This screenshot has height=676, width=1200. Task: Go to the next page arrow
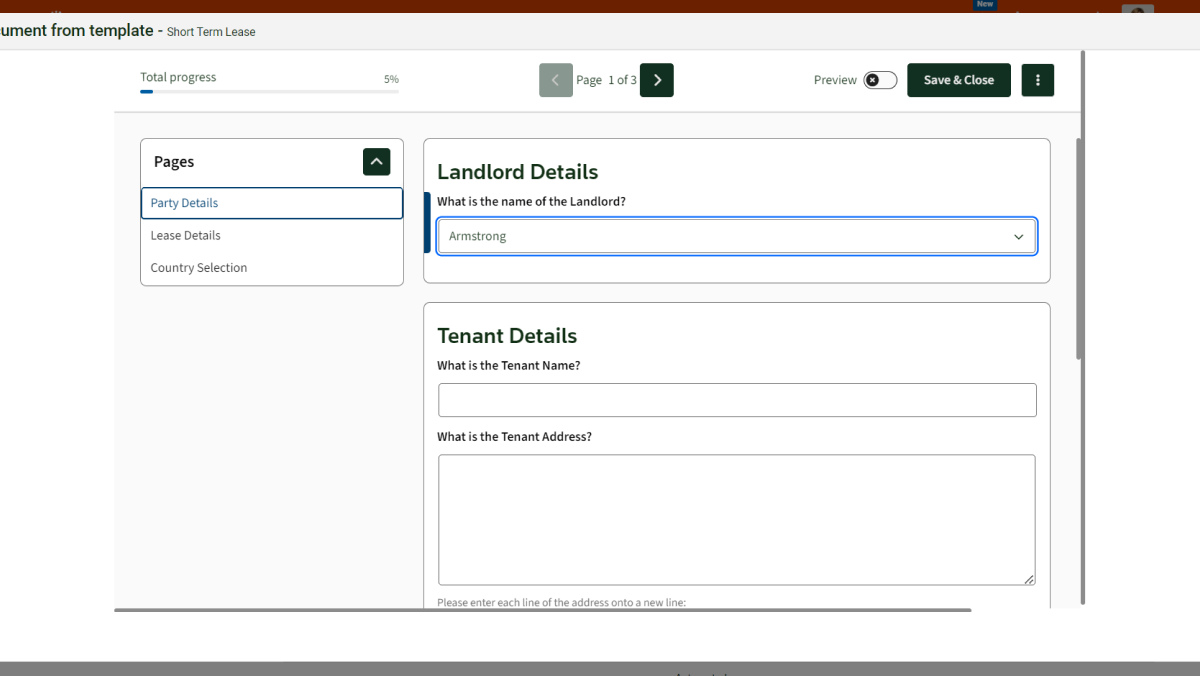tap(656, 80)
